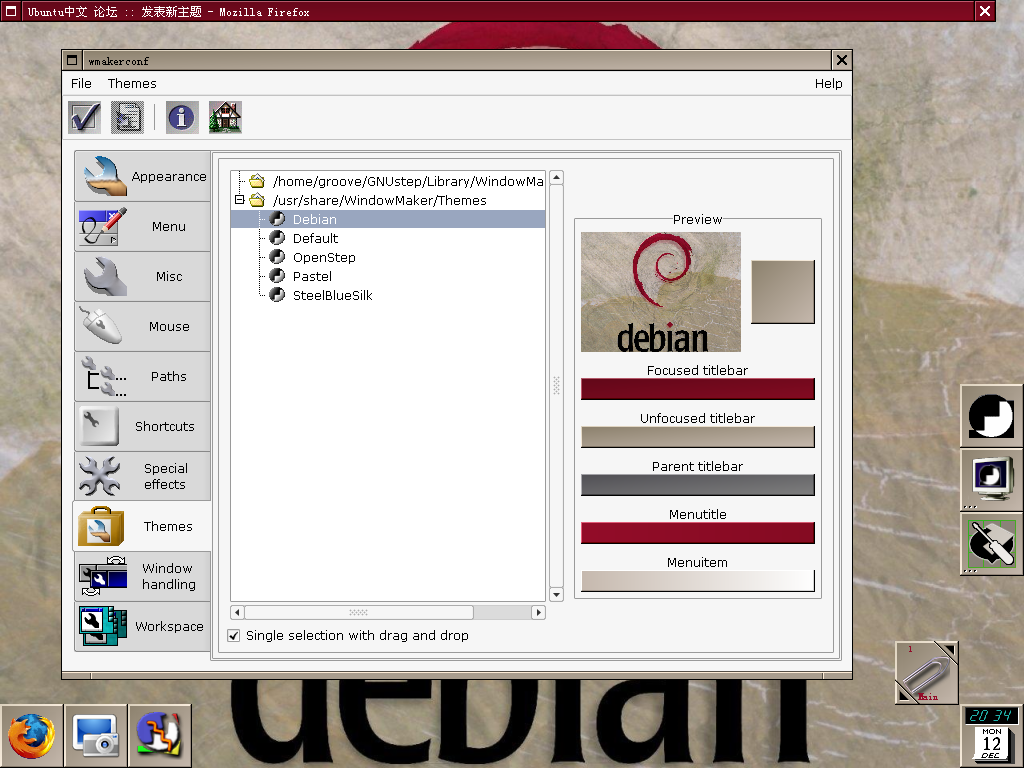The height and width of the screenshot is (768, 1024).
Task: Click the document list toolbar icon
Action: [x=127, y=118]
